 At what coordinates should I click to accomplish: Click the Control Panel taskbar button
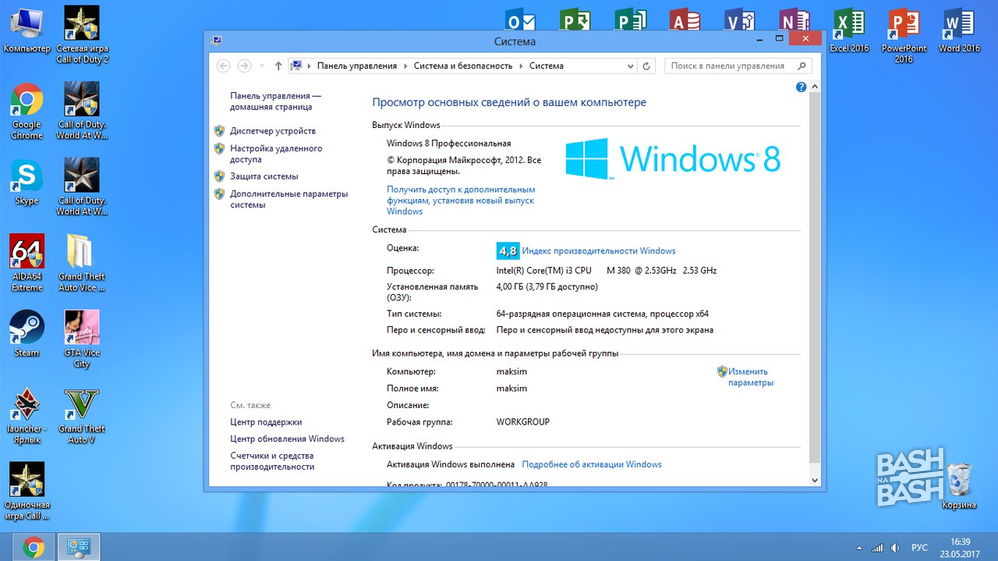(x=79, y=547)
